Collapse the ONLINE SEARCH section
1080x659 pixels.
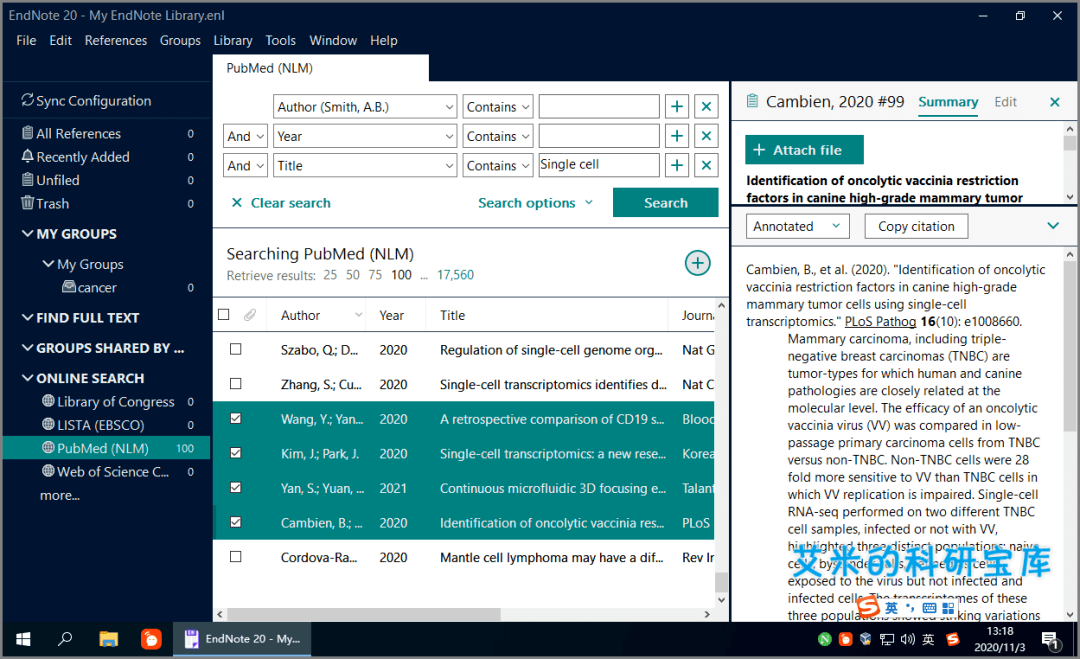click(28, 377)
